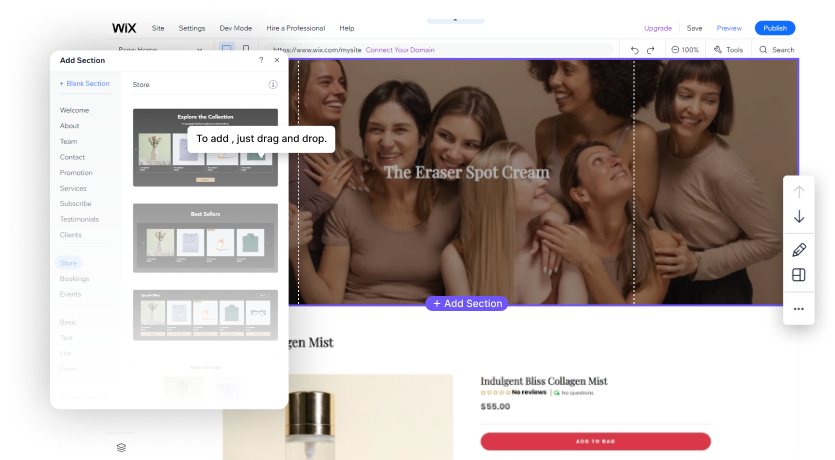Open the Tools dropdown
Viewport: 835px width, 460px height.
(728, 49)
